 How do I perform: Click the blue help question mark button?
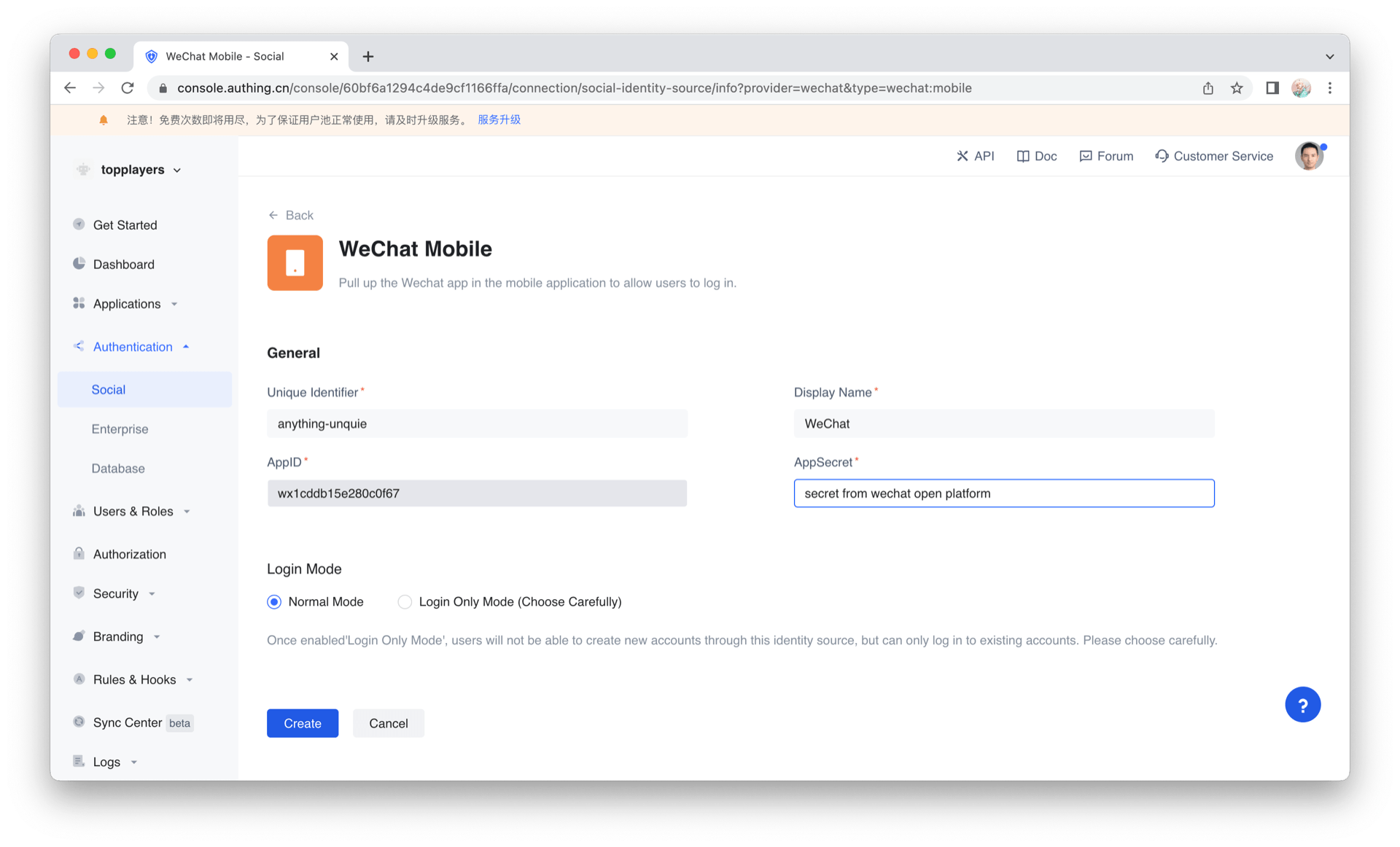pos(1302,705)
